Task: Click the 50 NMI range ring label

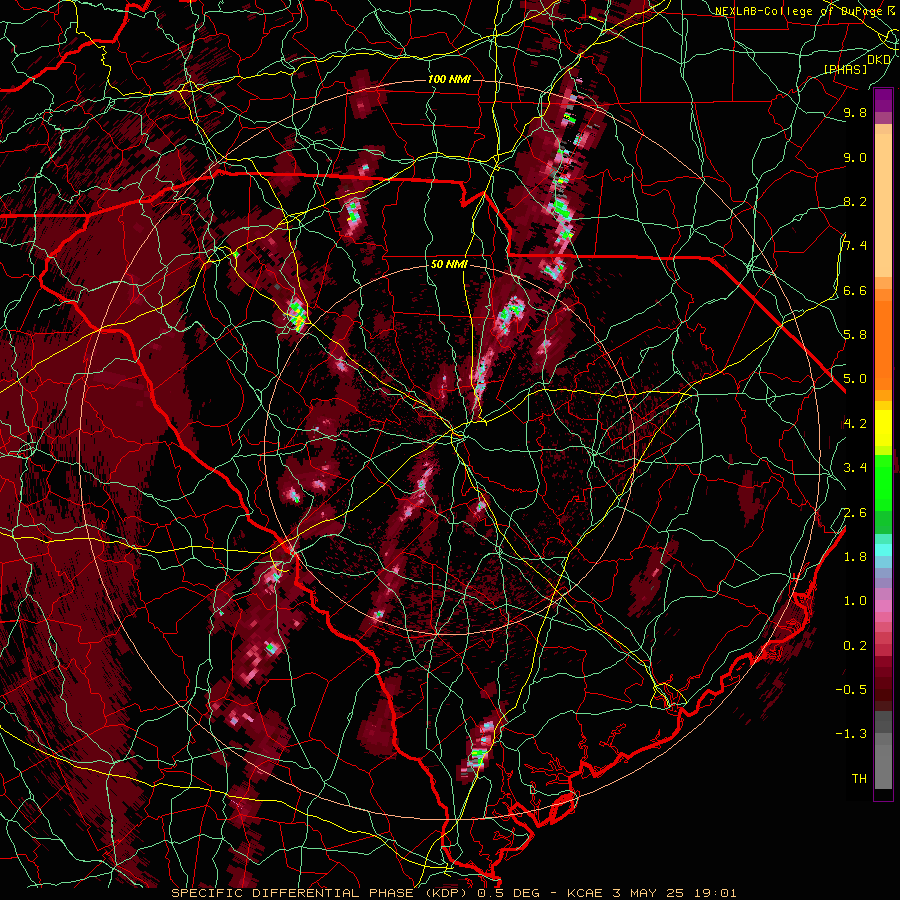Action: click(x=449, y=265)
